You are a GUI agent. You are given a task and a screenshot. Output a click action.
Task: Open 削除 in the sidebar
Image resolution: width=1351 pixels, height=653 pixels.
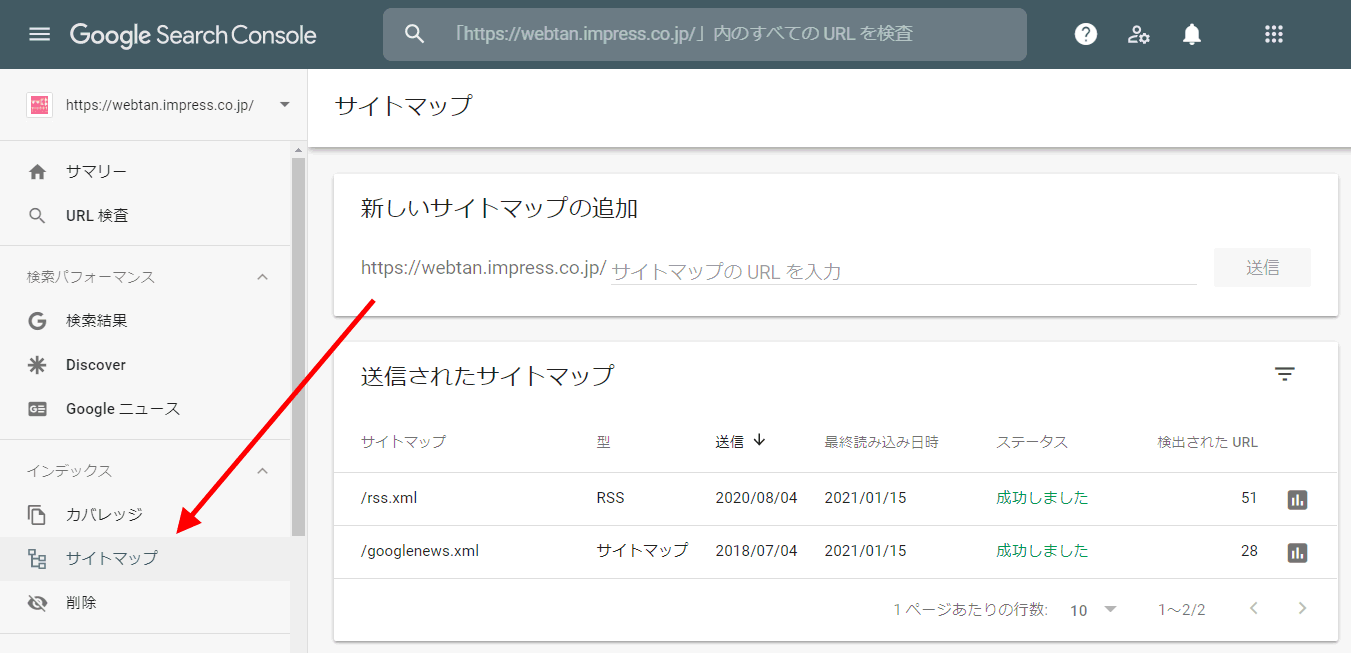(x=145, y=603)
